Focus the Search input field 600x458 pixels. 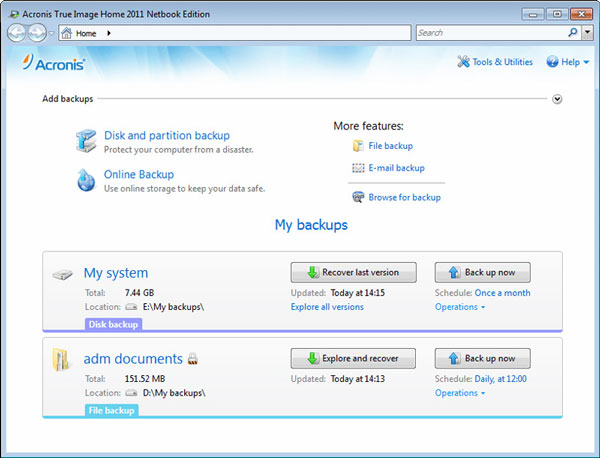[490, 33]
